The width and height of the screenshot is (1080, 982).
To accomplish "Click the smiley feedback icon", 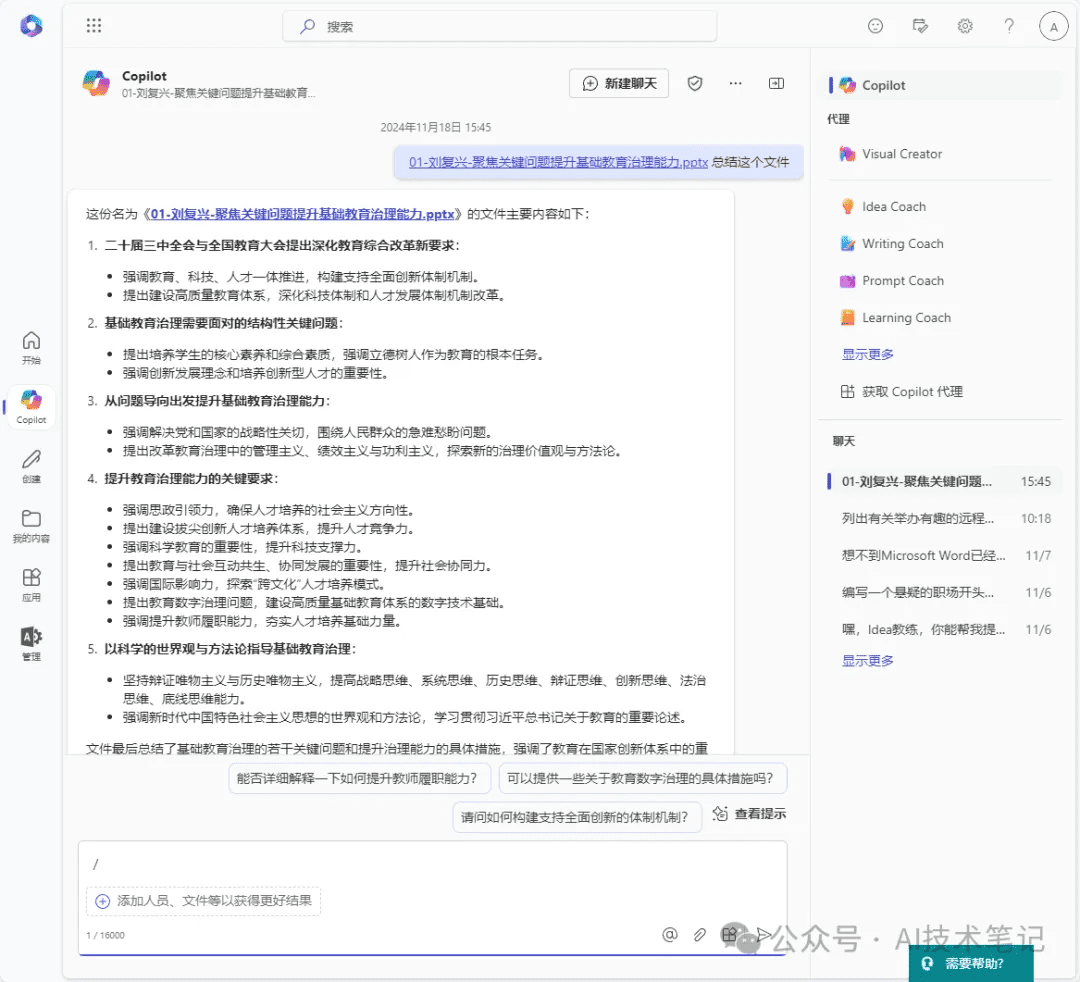I will point(876,27).
